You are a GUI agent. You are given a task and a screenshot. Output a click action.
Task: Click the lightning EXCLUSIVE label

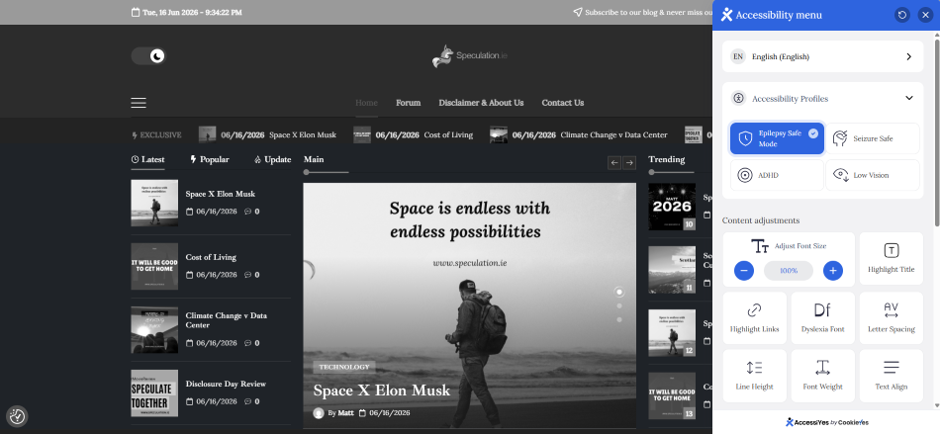click(x=156, y=135)
